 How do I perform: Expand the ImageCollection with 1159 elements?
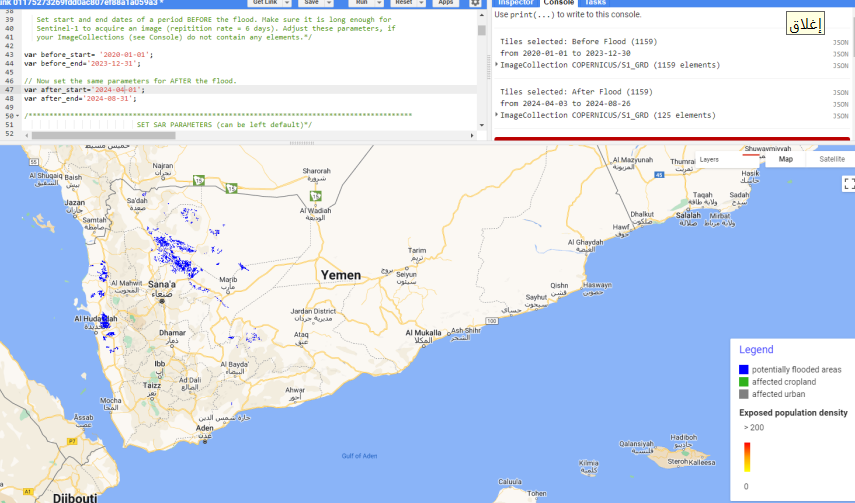[497, 65]
